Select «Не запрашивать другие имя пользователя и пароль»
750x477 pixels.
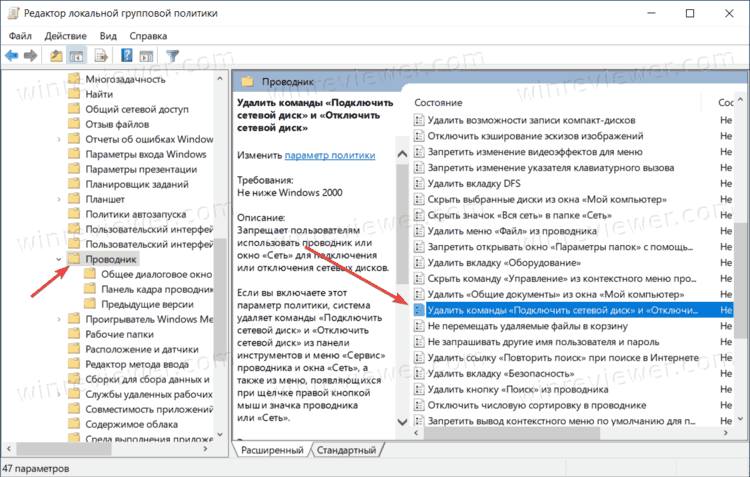click(543, 342)
